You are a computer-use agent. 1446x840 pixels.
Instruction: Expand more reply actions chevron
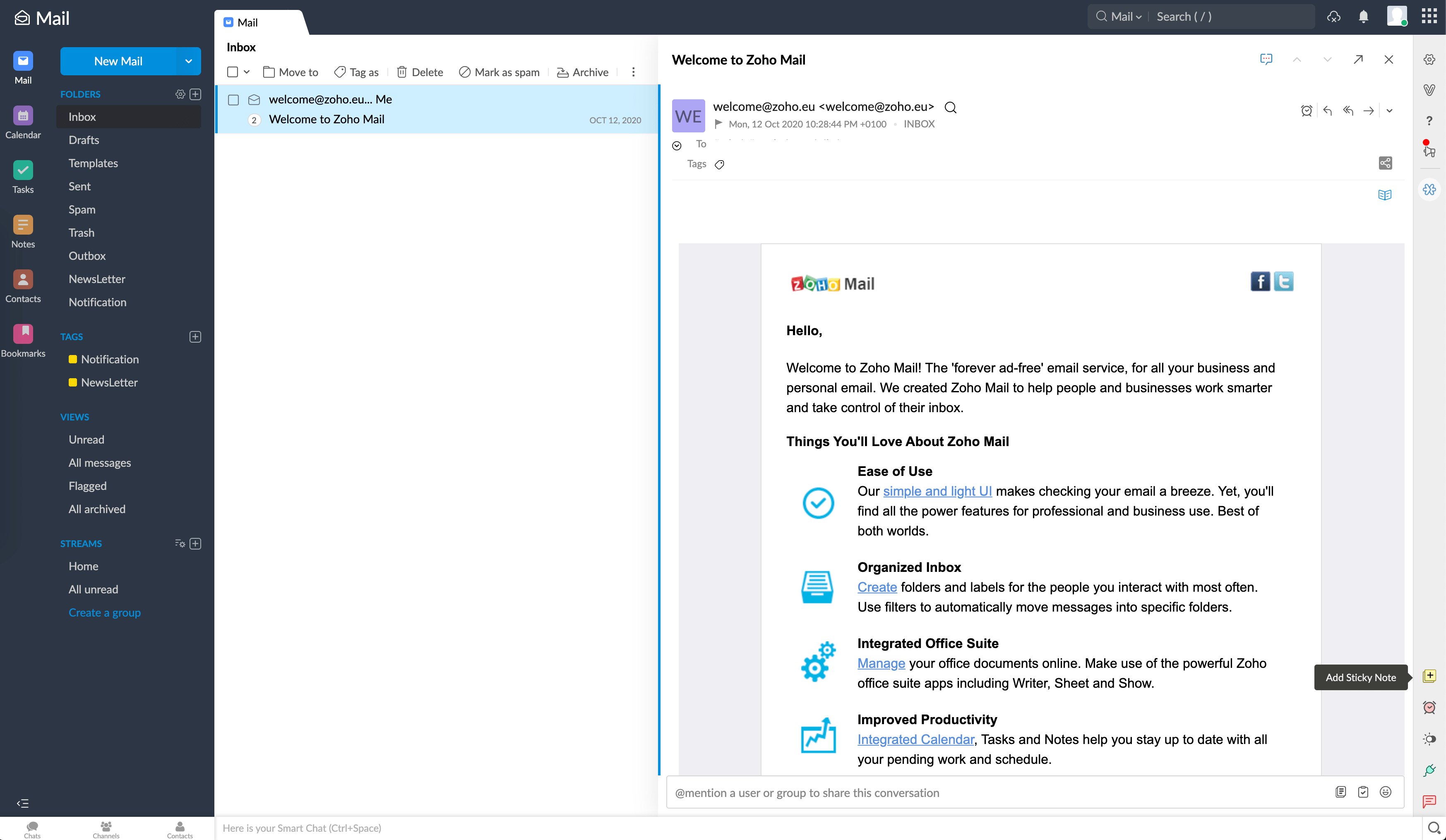pos(1389,111)
